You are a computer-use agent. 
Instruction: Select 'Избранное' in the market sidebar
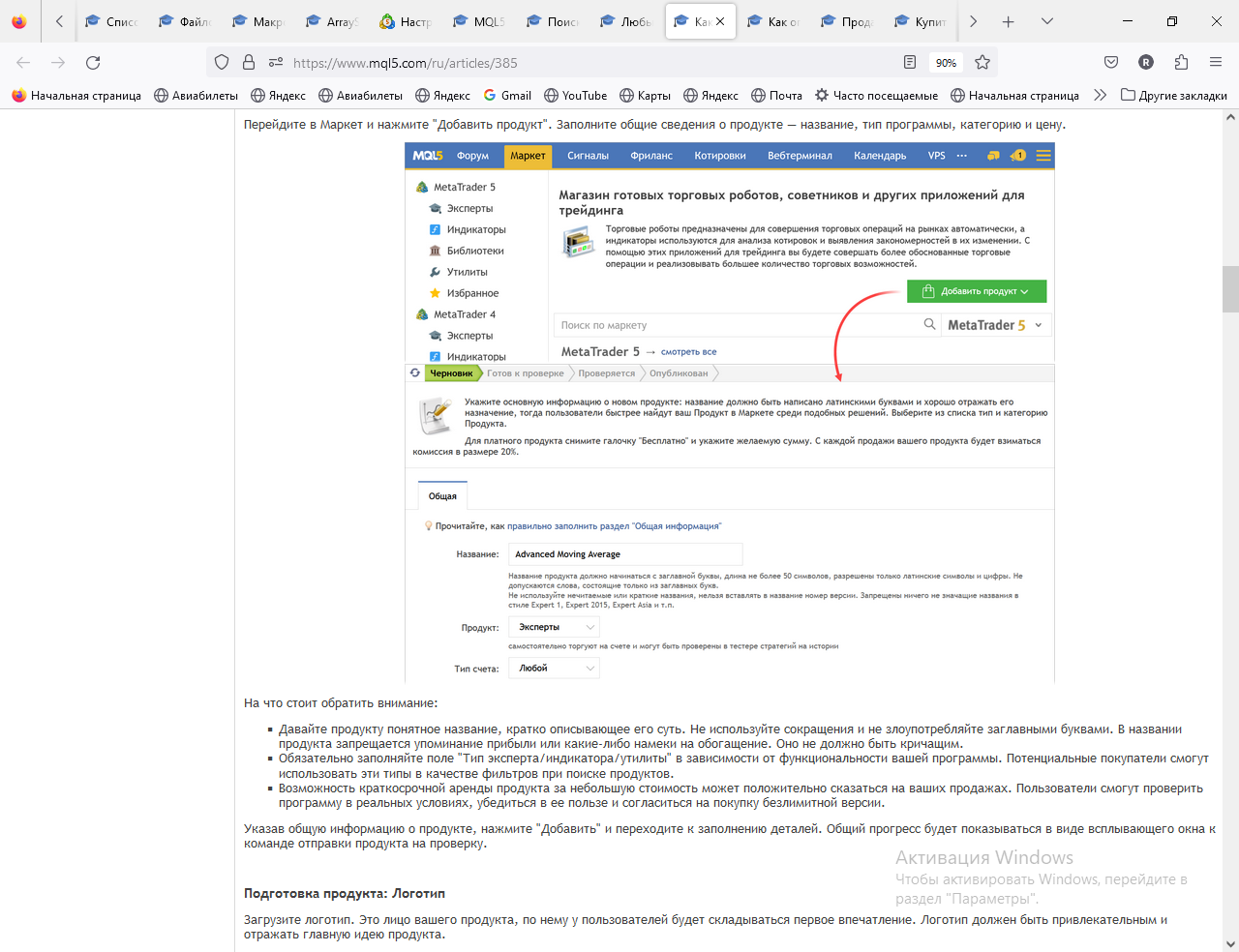coord(472,293)
